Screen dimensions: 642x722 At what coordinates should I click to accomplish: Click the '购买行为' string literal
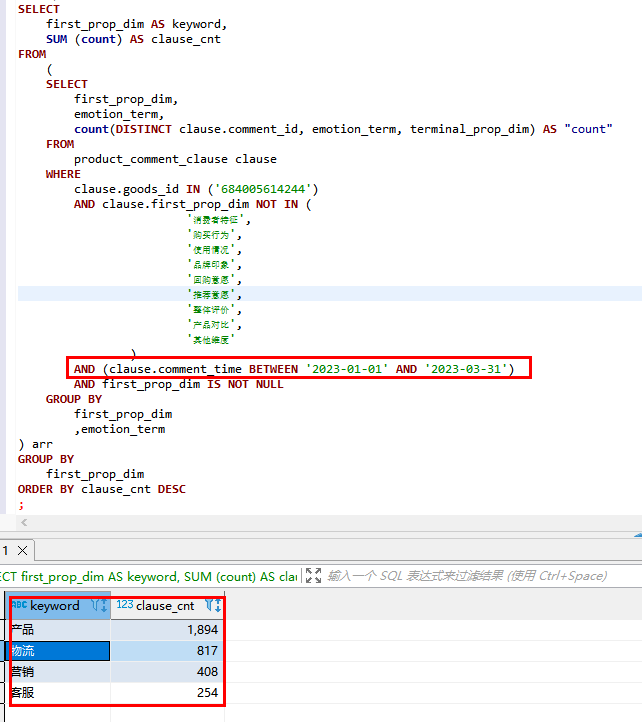[211, 235]
